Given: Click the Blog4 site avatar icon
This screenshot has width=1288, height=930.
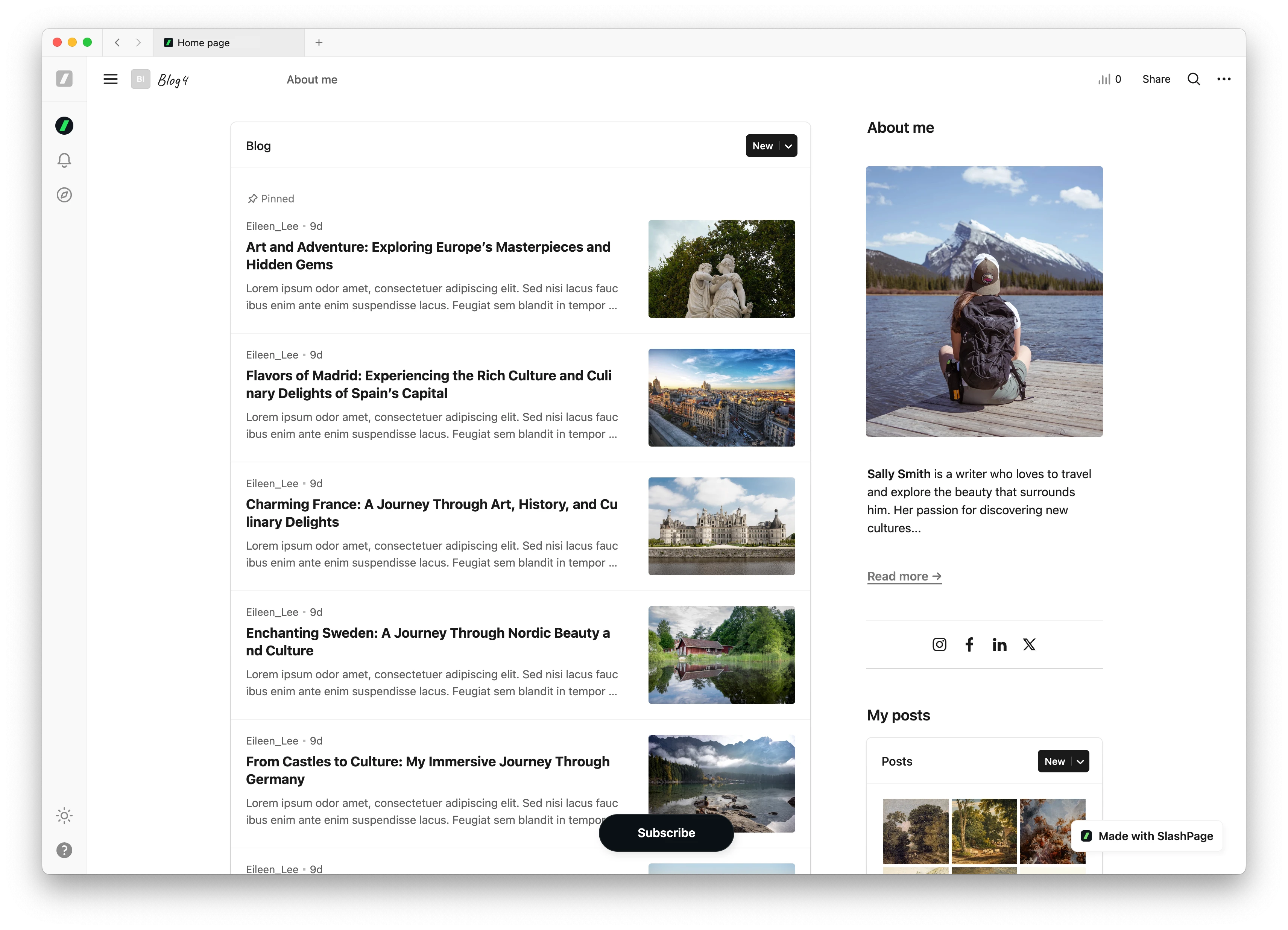Looking at the screenshot, I should (140, 79).
